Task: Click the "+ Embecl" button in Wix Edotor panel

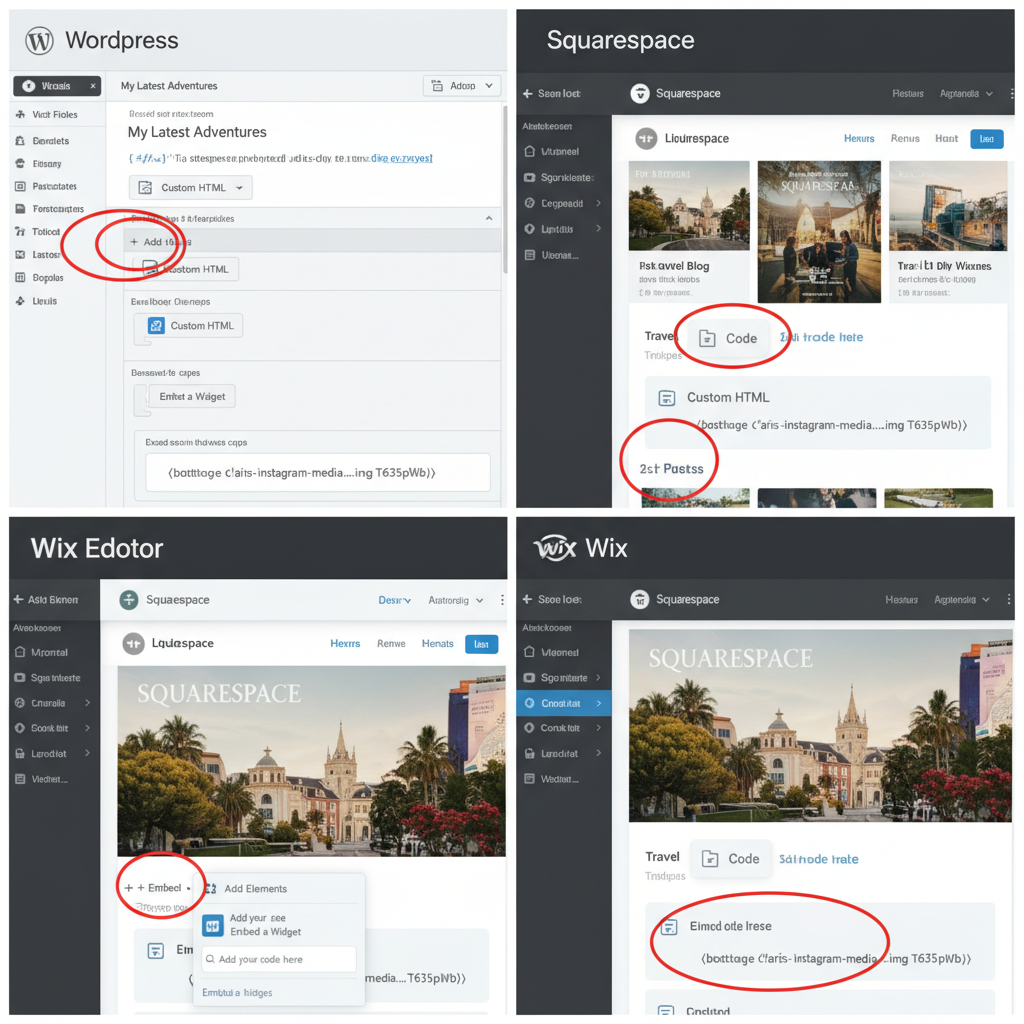Action: (x=157, y=888)
